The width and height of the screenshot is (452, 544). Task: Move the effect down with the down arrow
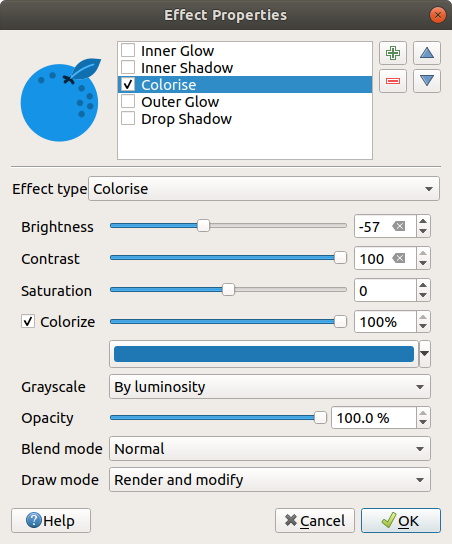(x=427, y=81)
